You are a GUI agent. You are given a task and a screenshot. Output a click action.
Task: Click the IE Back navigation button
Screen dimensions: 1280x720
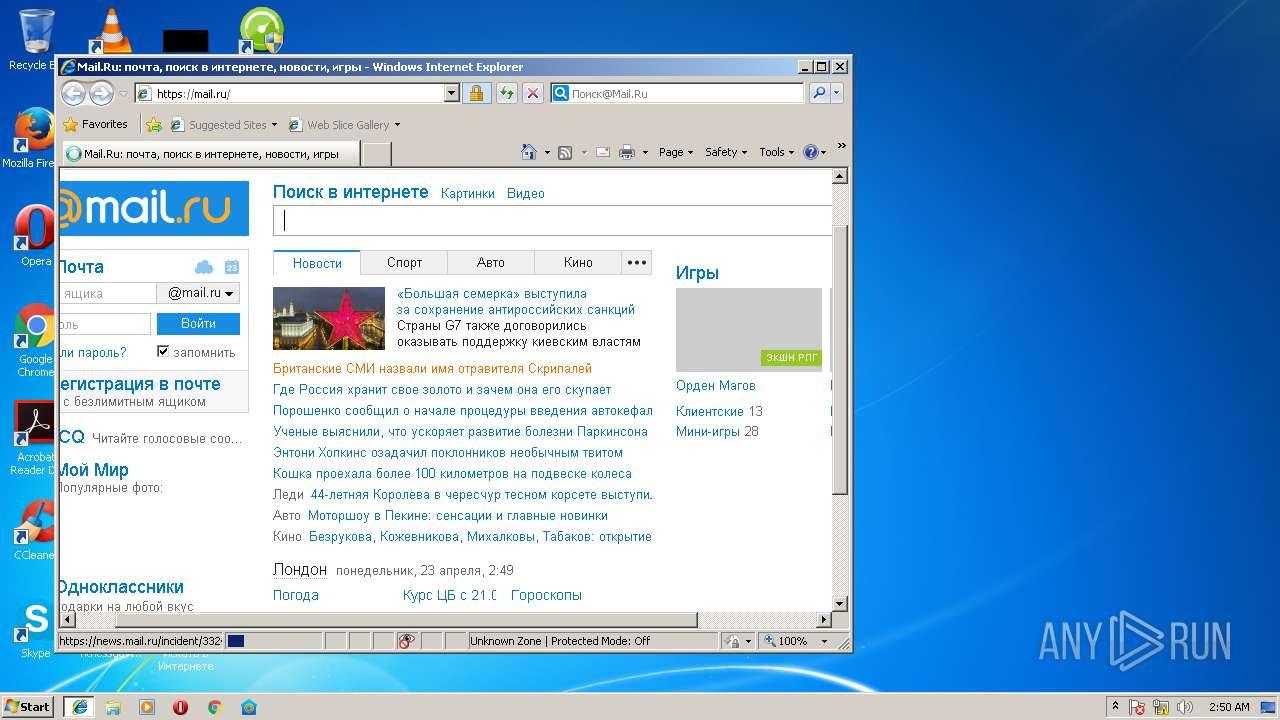click(73, 93)
